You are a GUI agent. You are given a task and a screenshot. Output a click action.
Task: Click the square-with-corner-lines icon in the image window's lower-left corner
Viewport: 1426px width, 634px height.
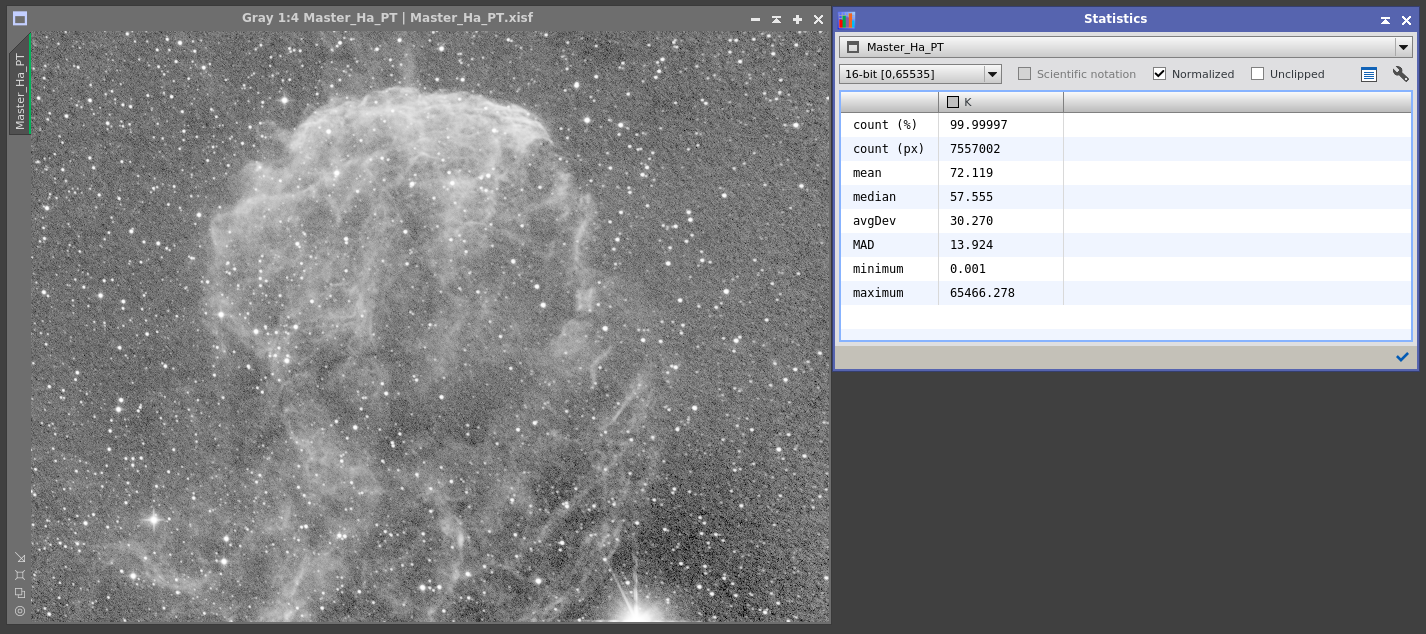(20, 575)
